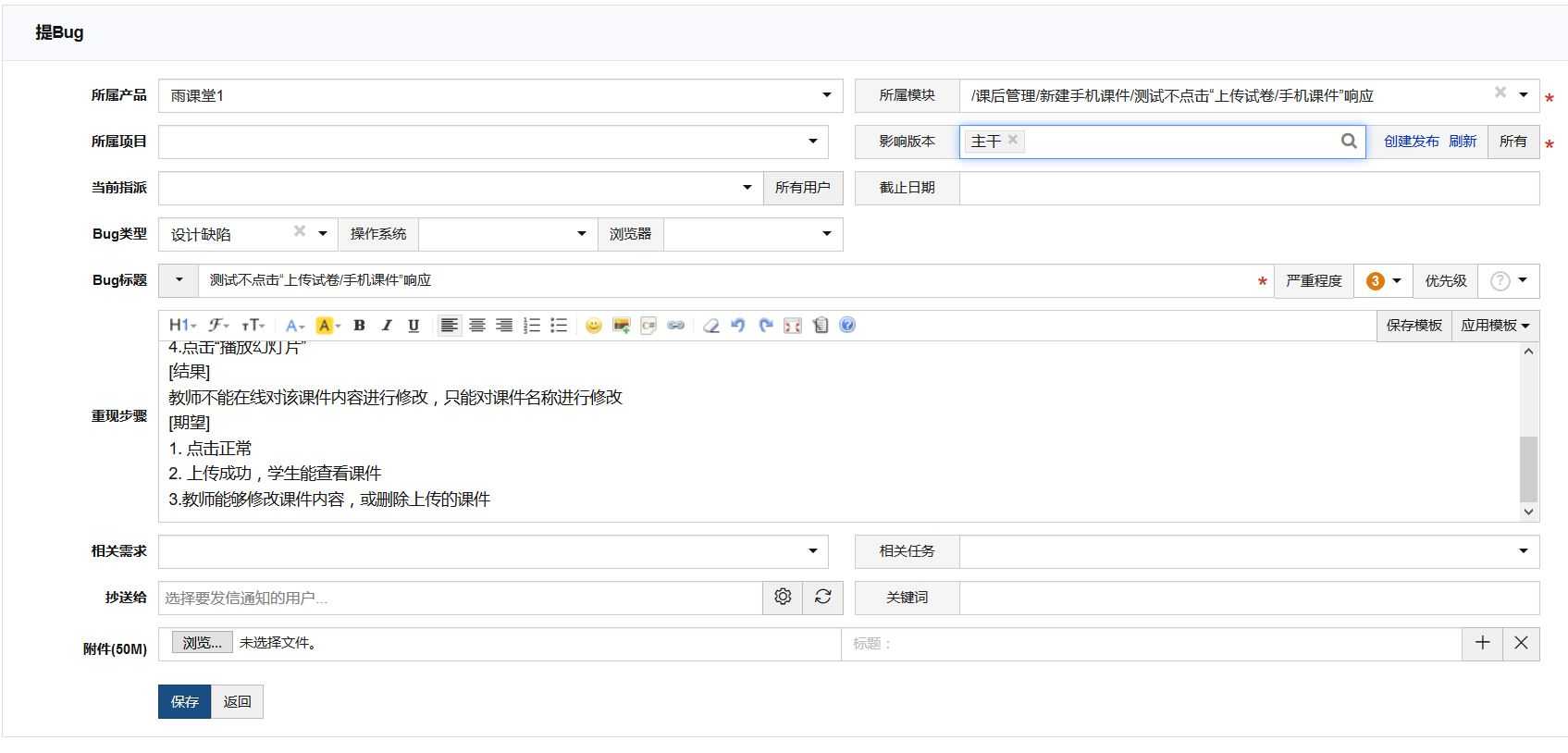The width and height of the screenshot is (1568, 753).
Task: Click the 所有 versions button
Action: pyautogui.click(x=1512, y=141)
